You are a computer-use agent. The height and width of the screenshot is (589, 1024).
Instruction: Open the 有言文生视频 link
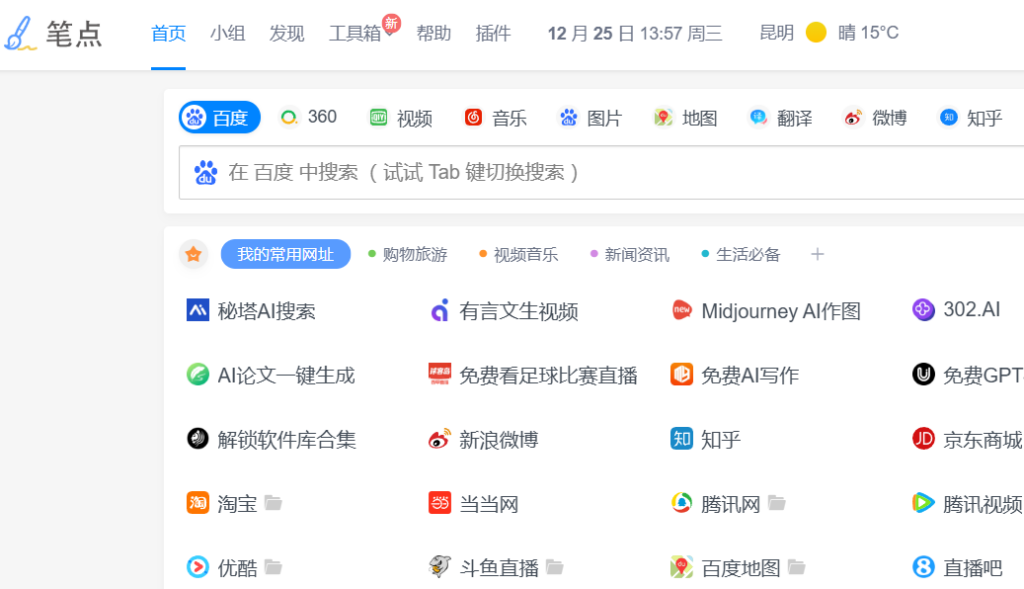click(504, 311)
